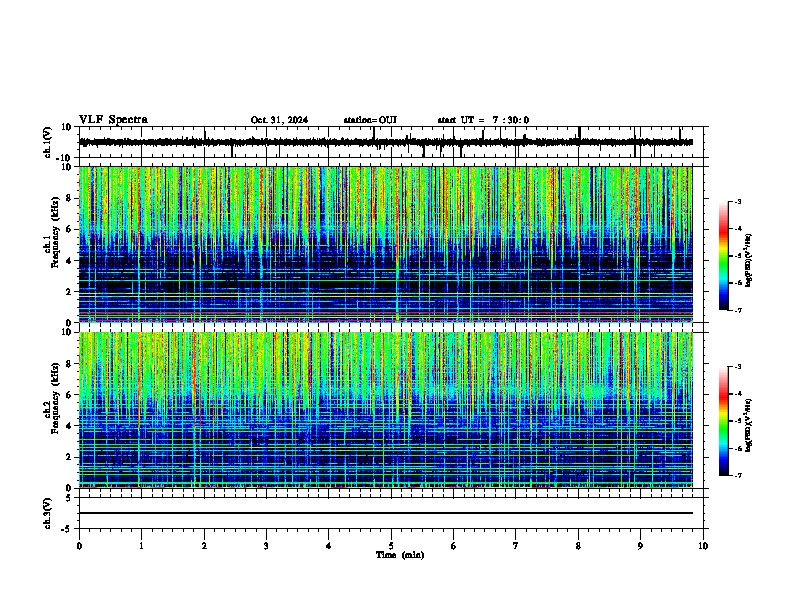Click the "ch.3(V)" axis label
Screen dimensions: 792x612
coord(48,513)
